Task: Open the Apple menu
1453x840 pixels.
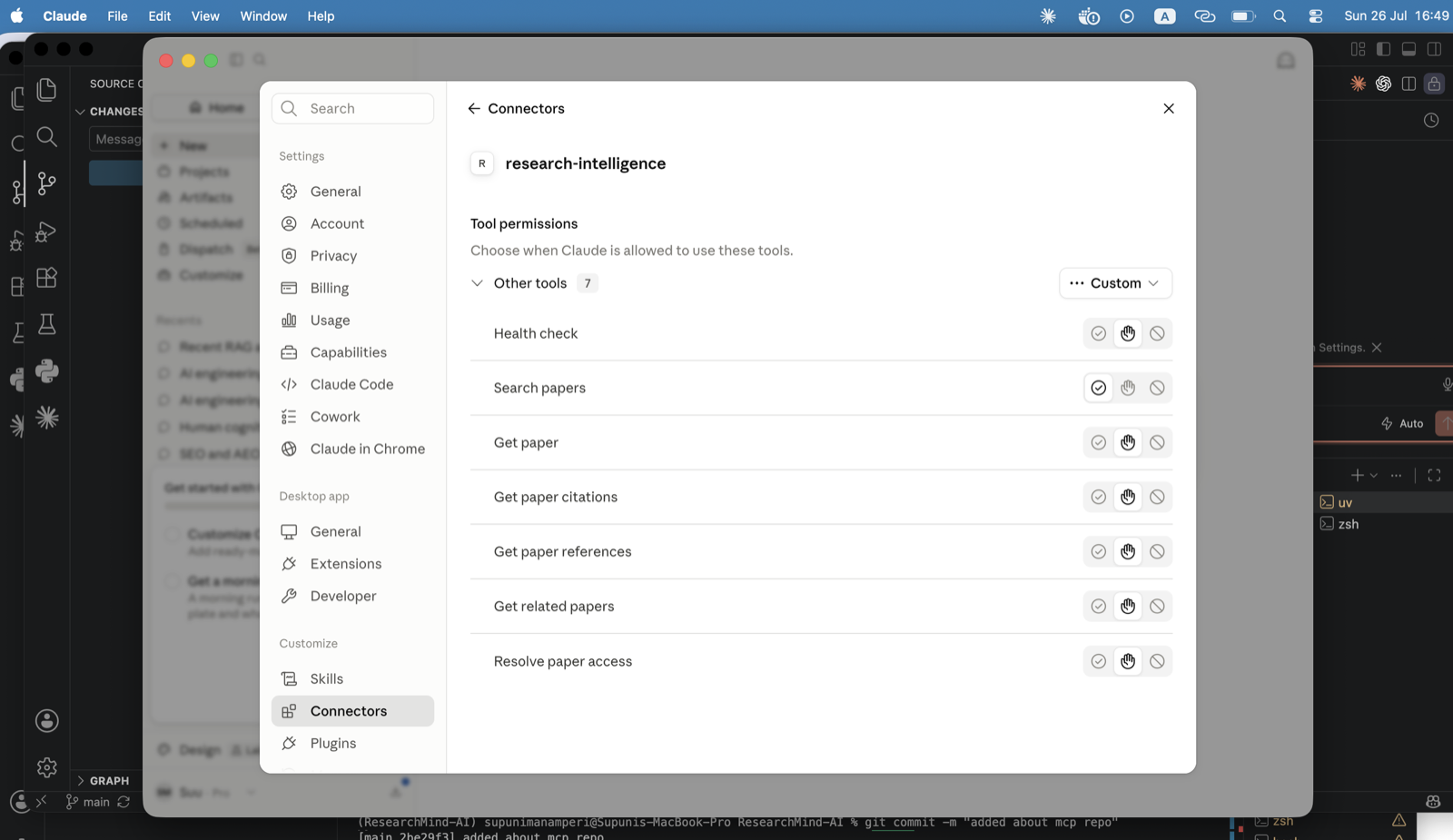Action: coord(16,16)
